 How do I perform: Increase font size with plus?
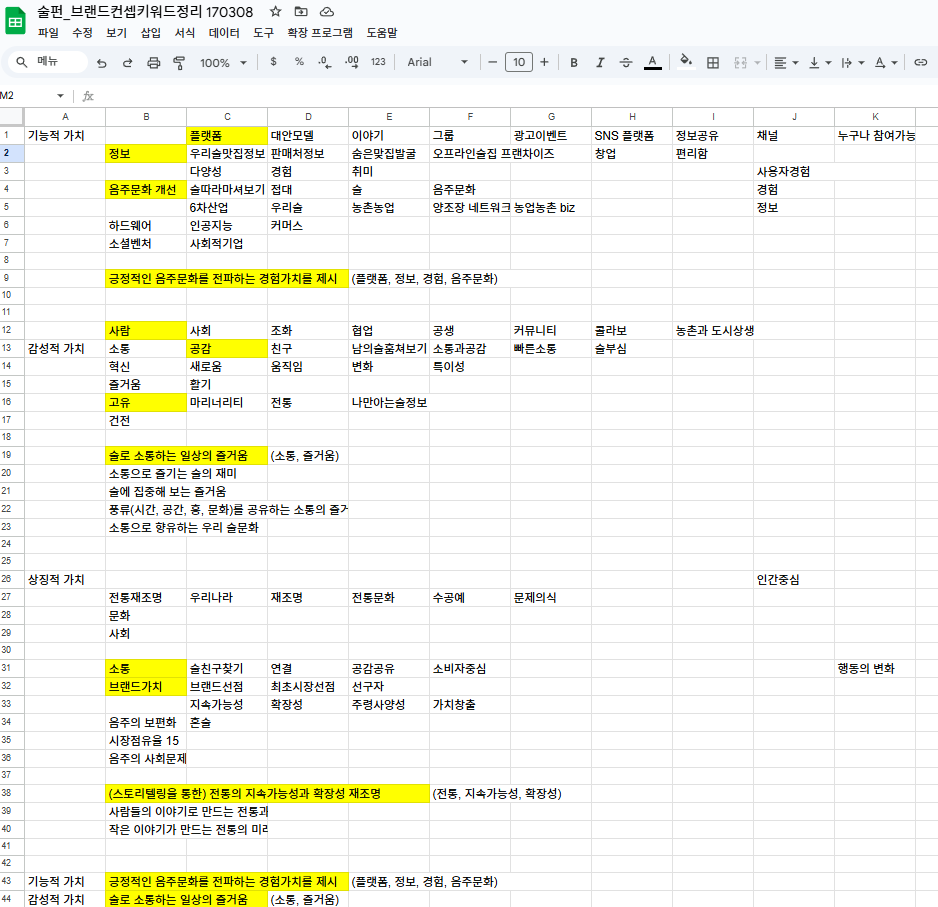click(x=544, y=62)
